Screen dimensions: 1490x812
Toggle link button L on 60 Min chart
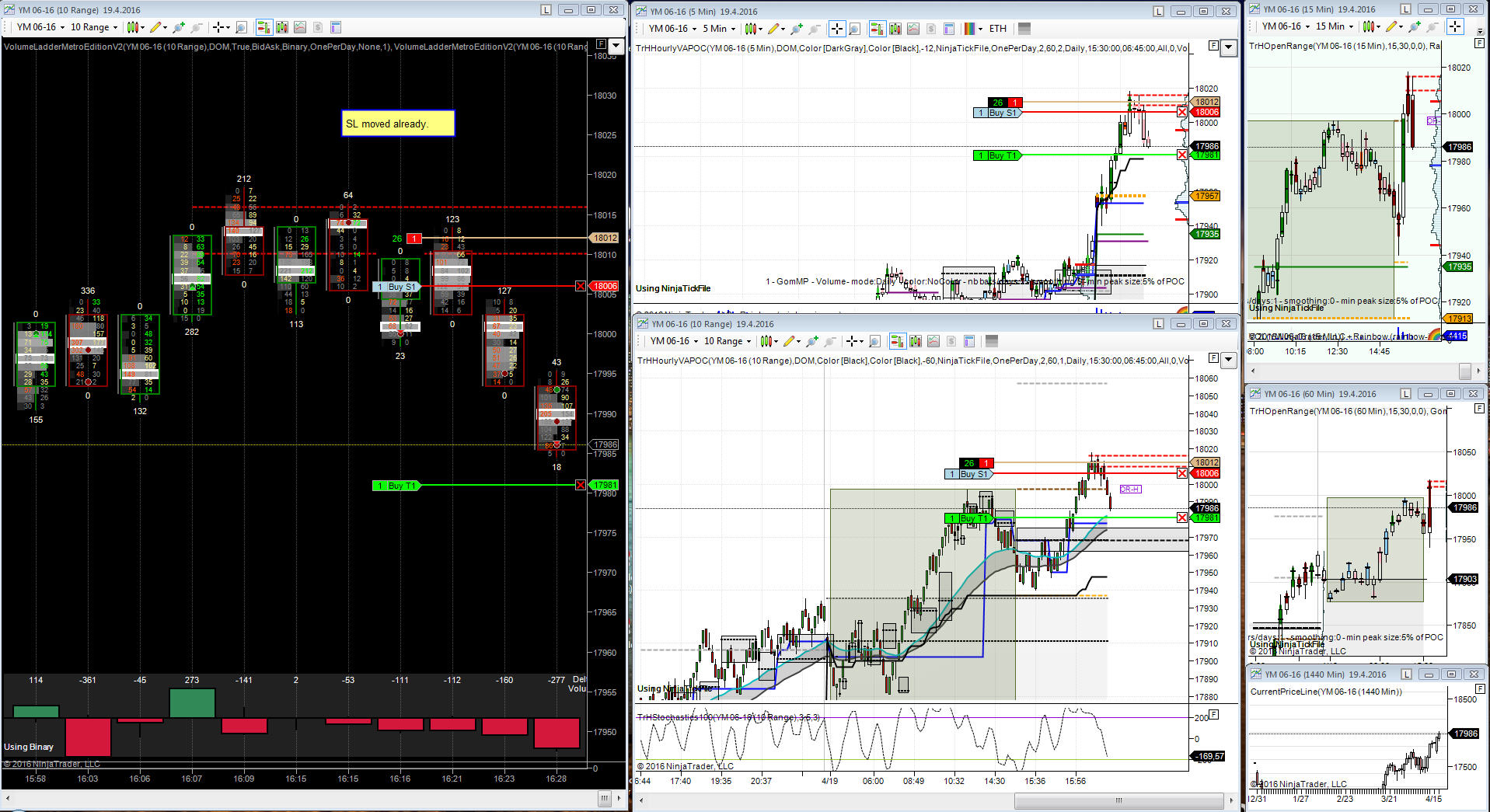(1405, 394)
